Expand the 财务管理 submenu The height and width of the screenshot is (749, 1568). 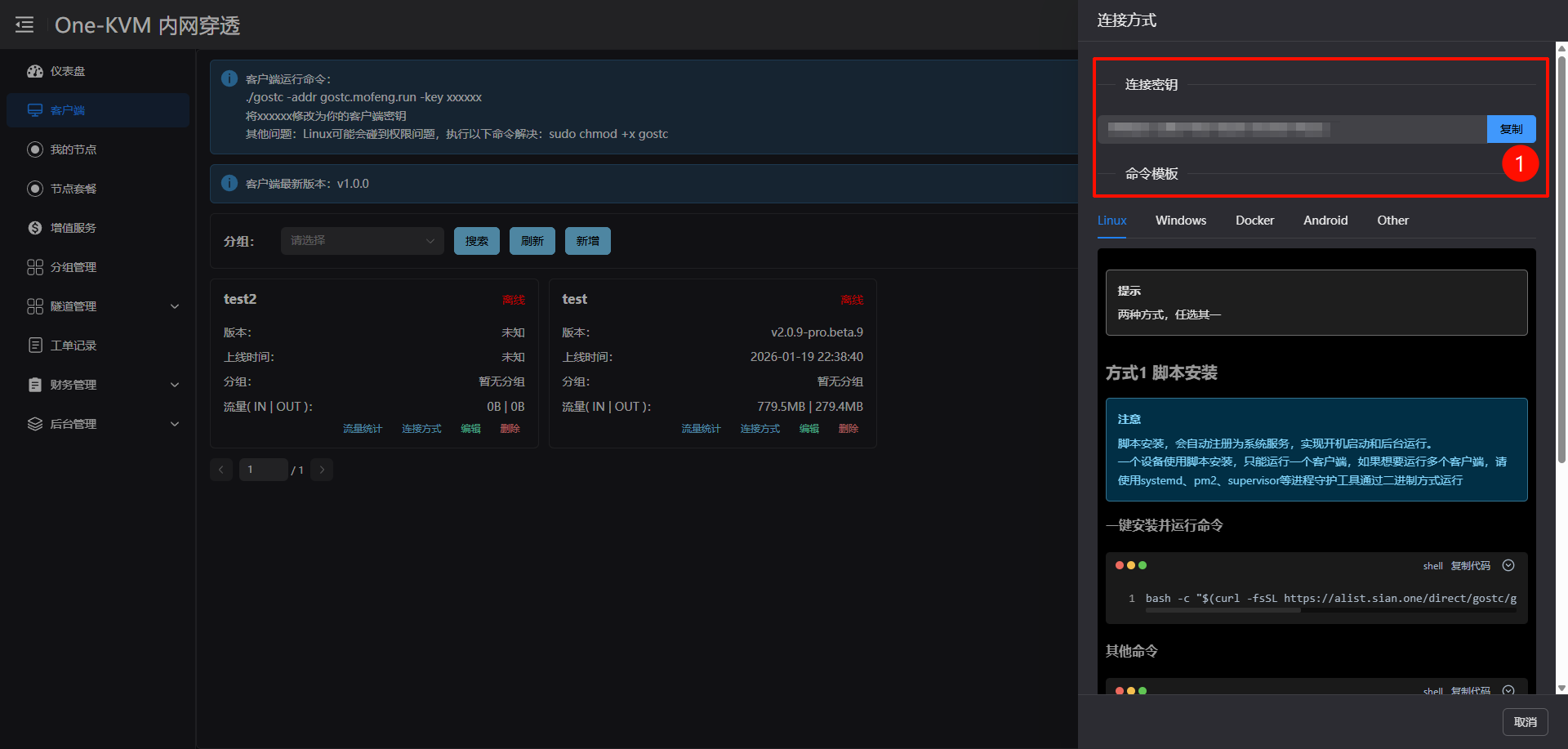click(x=174, y=385)
